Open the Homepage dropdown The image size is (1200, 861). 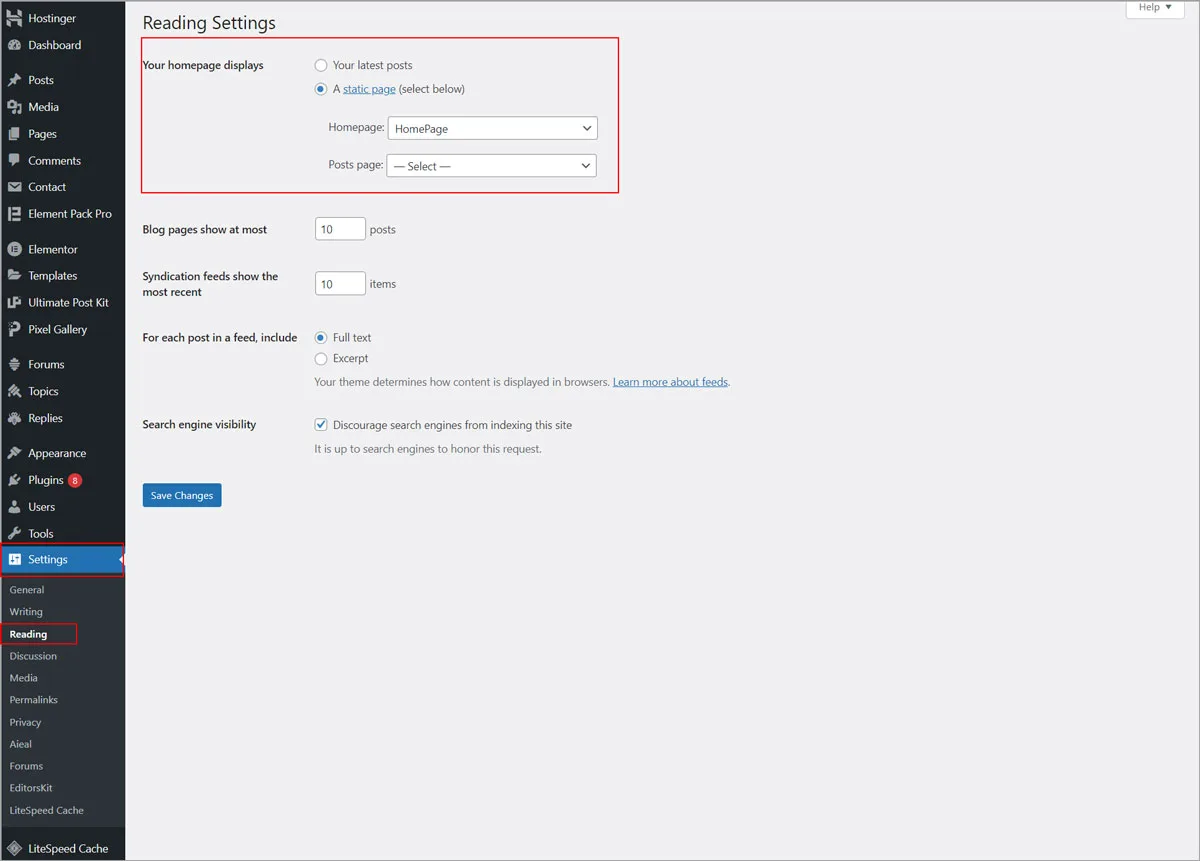tap(492, 128)
